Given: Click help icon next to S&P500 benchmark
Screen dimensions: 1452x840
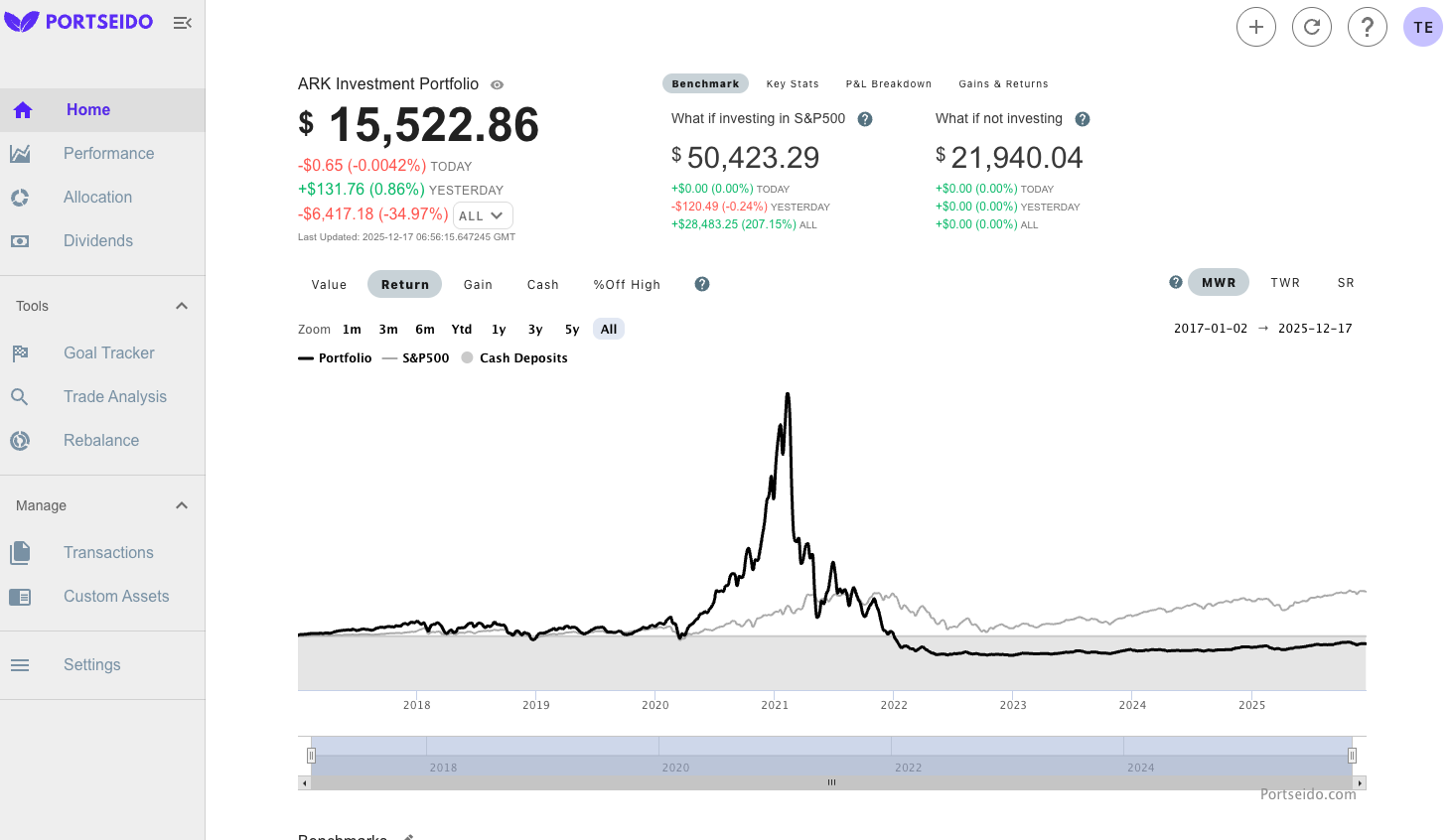Looking at the screenshot, I should [x=865, y=119].
